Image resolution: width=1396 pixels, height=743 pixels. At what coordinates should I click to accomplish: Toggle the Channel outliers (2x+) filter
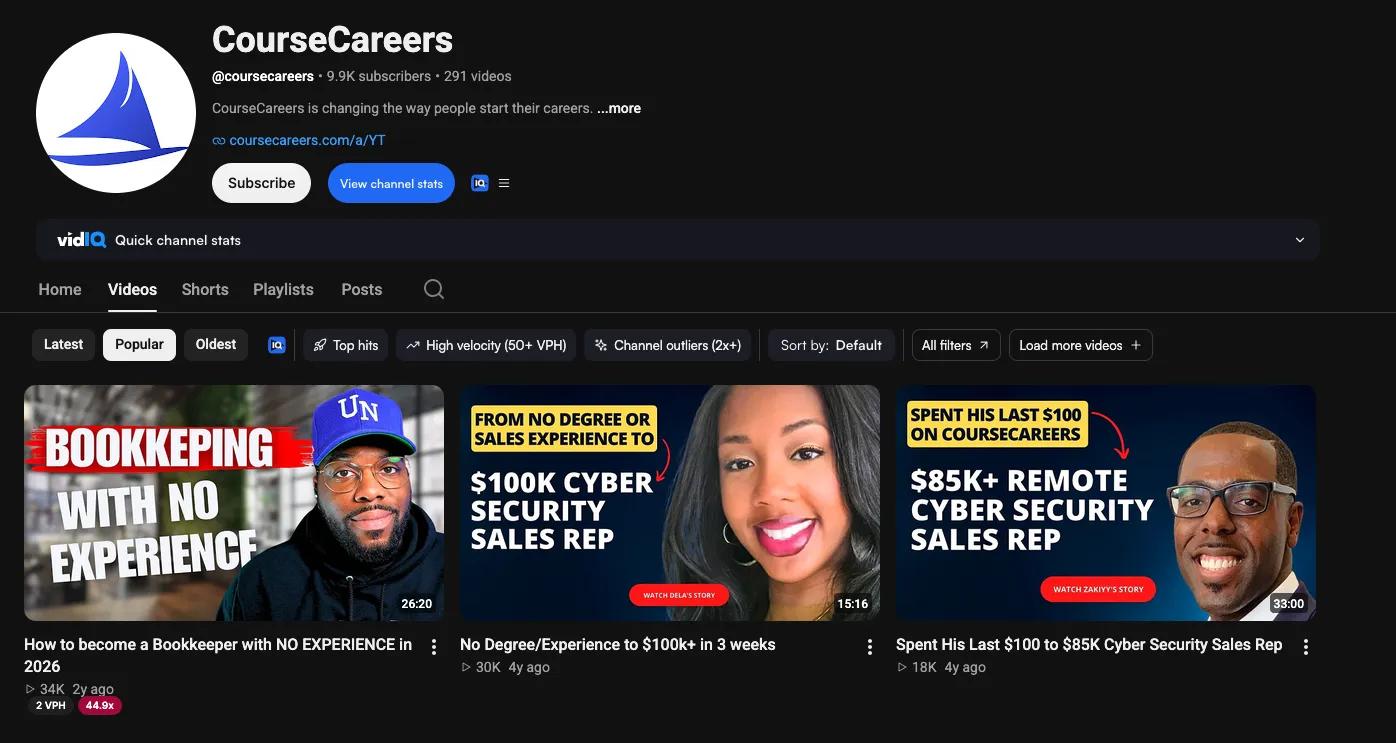point(667,345)
